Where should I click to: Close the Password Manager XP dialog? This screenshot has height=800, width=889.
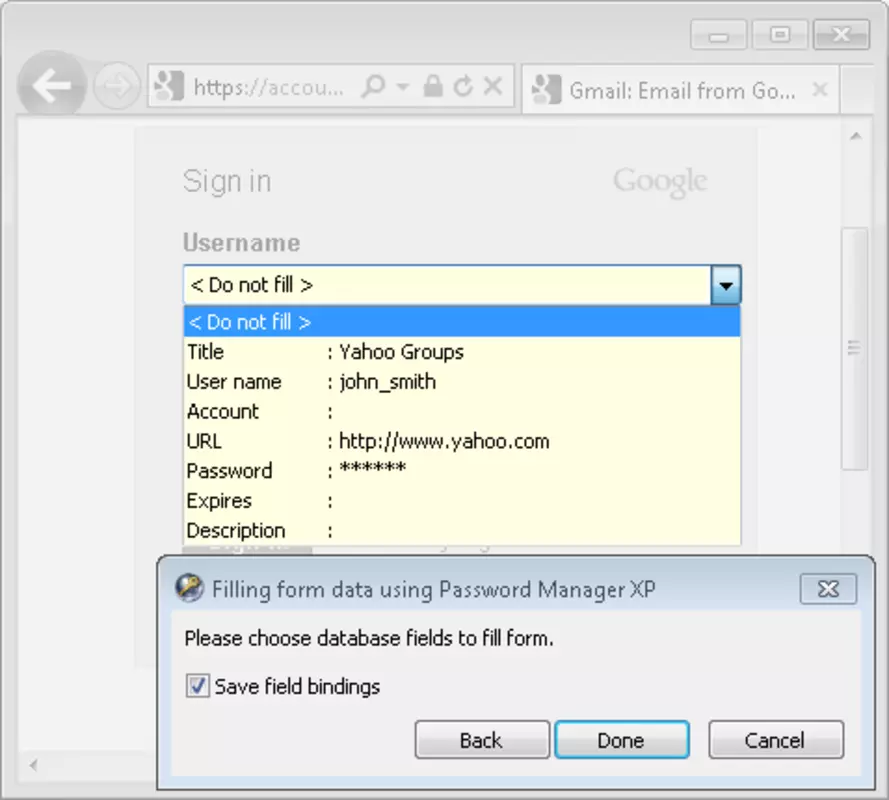pyautogui.click(x=828, y=589)
